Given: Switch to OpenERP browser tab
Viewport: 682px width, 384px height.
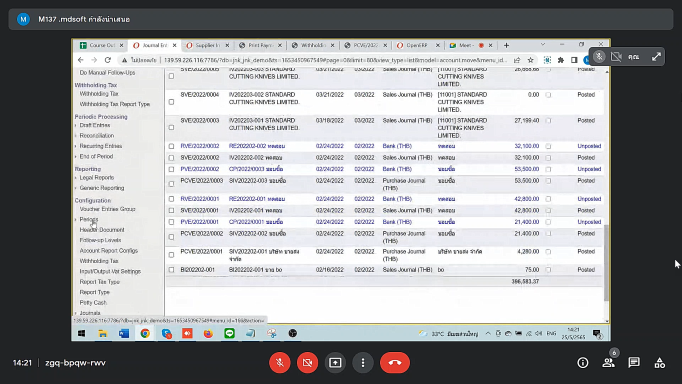Looking at the screenshot, I should pos(418,45).
